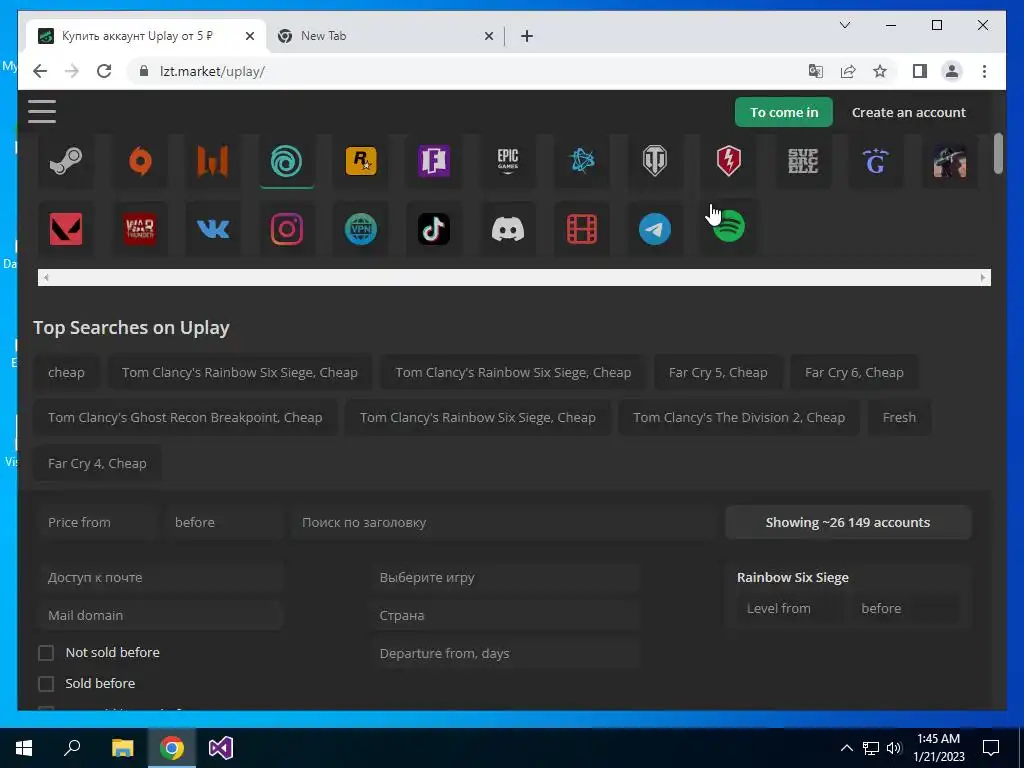This screenshot has width=1024, height=768.
Task: Open the red film strip category icon
Action: coord(581,229)
